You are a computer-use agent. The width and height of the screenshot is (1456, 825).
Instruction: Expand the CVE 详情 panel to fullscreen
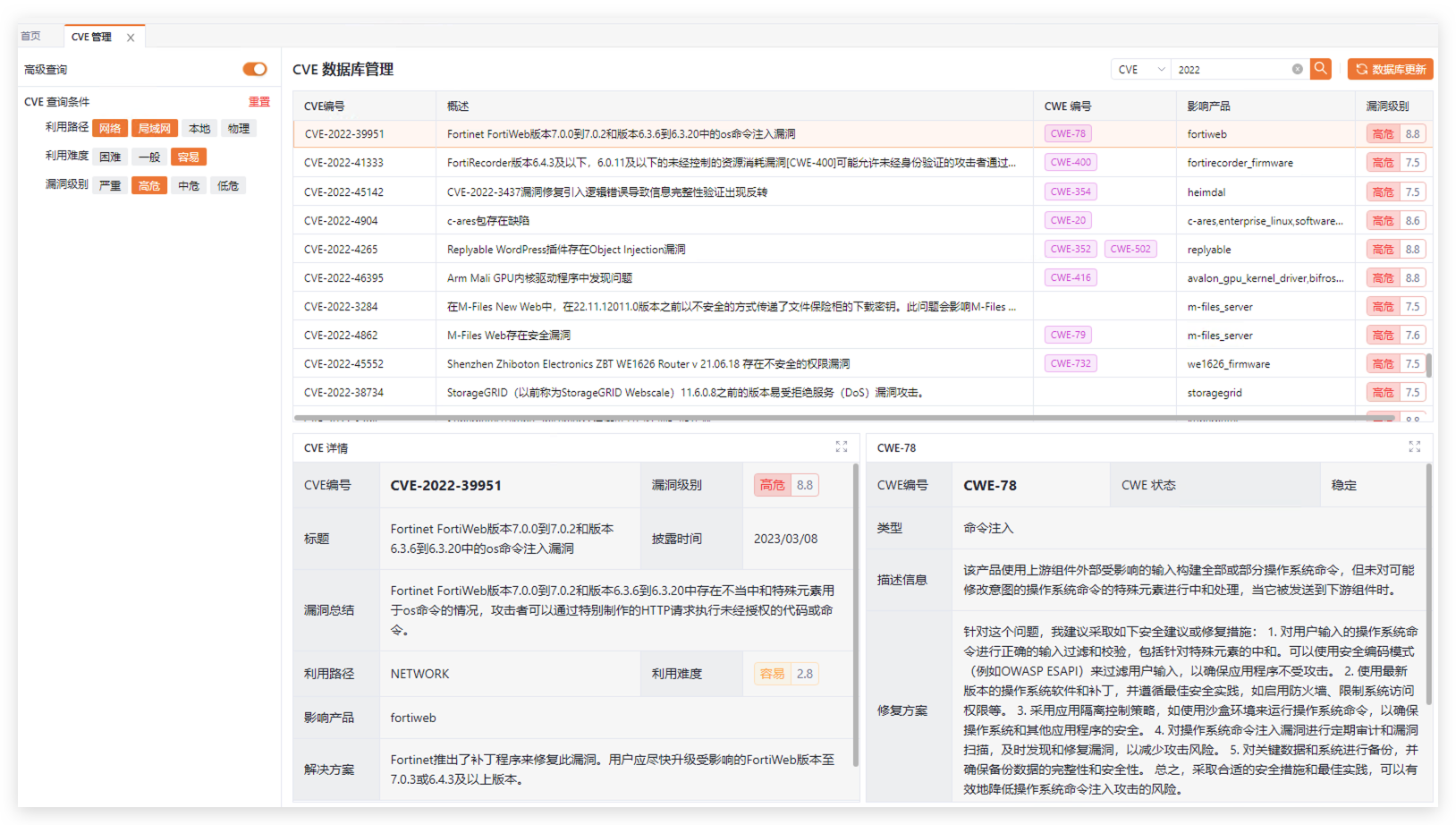841,447
